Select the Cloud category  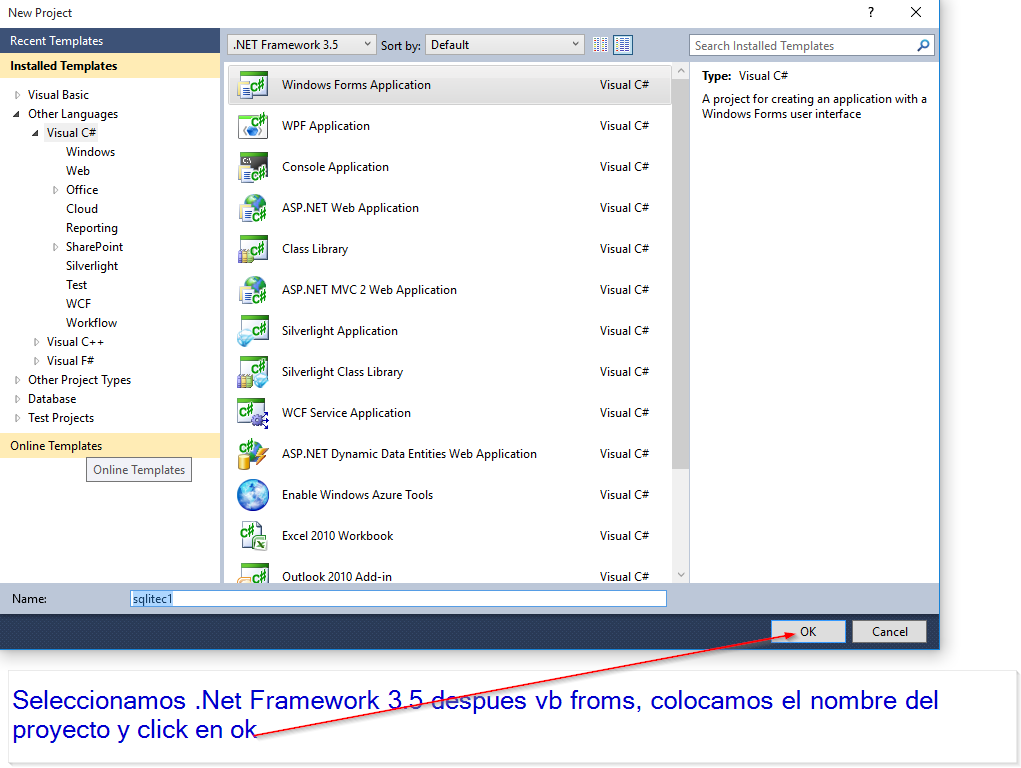click(82, 208)
